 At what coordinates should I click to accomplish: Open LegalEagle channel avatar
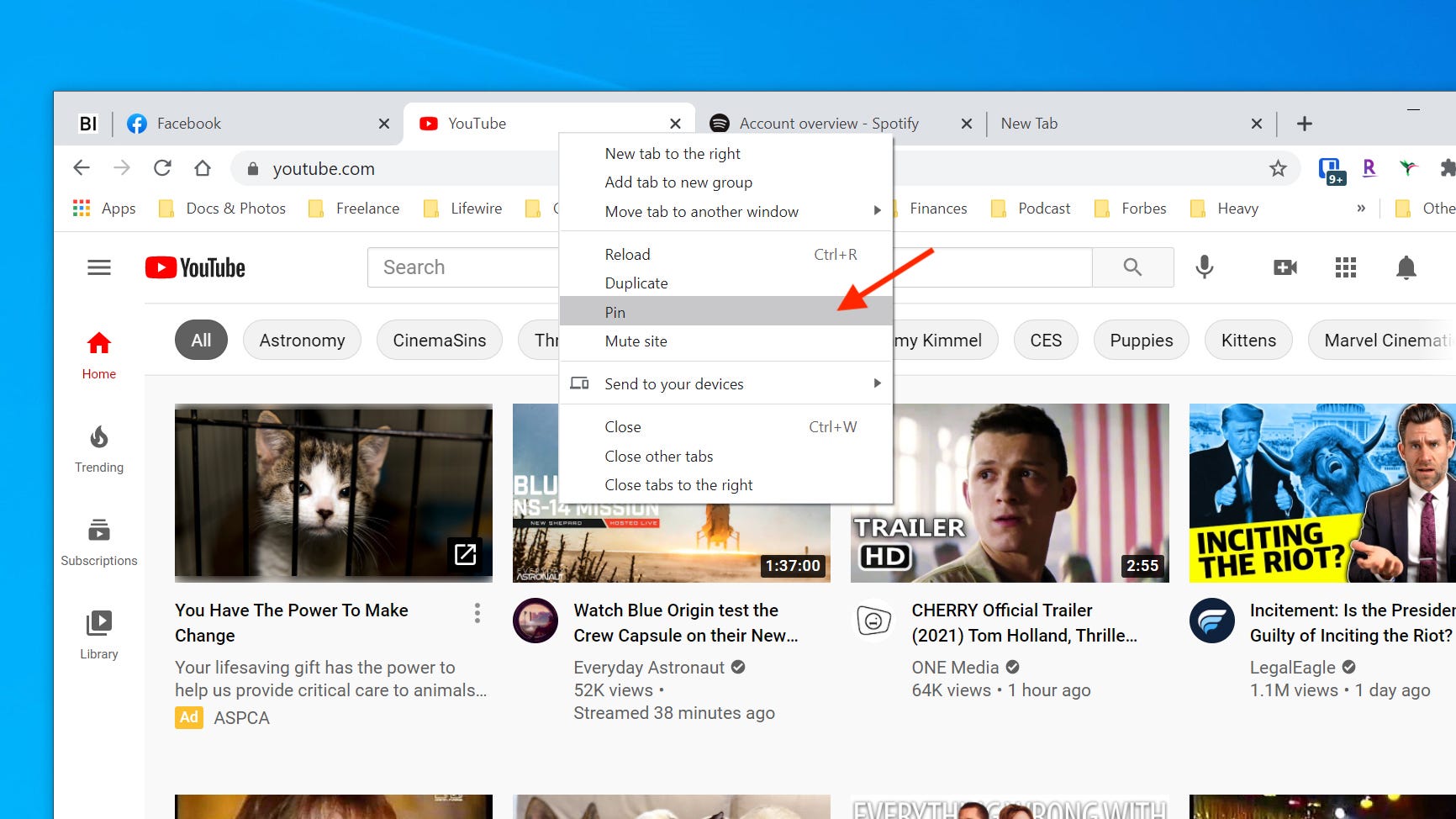(x=1212, y=621)
